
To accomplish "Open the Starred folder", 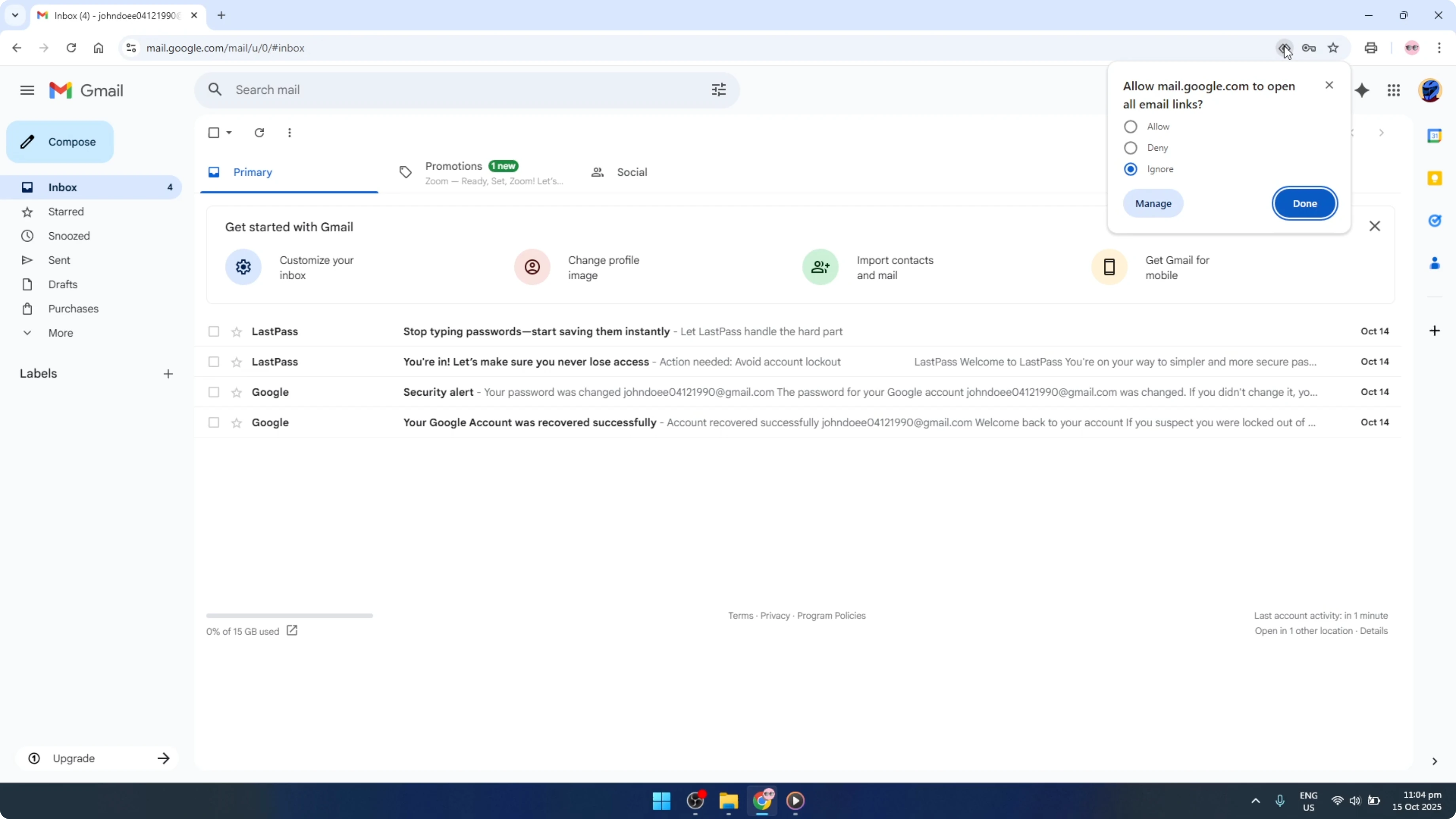I will (66, 212).
